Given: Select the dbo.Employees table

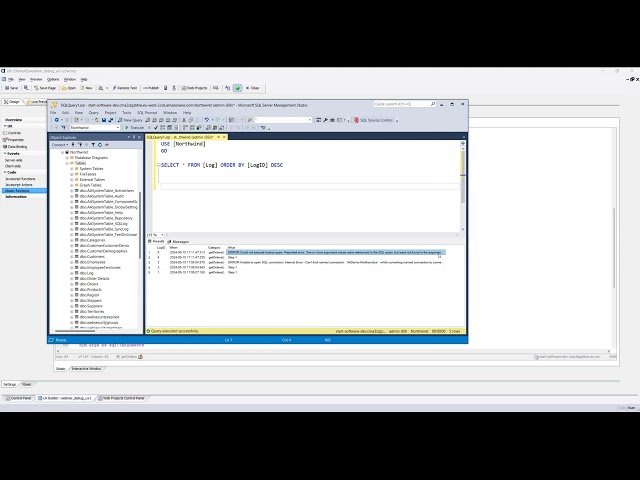Looking at the screenshot, I should (x=92, y=262).
